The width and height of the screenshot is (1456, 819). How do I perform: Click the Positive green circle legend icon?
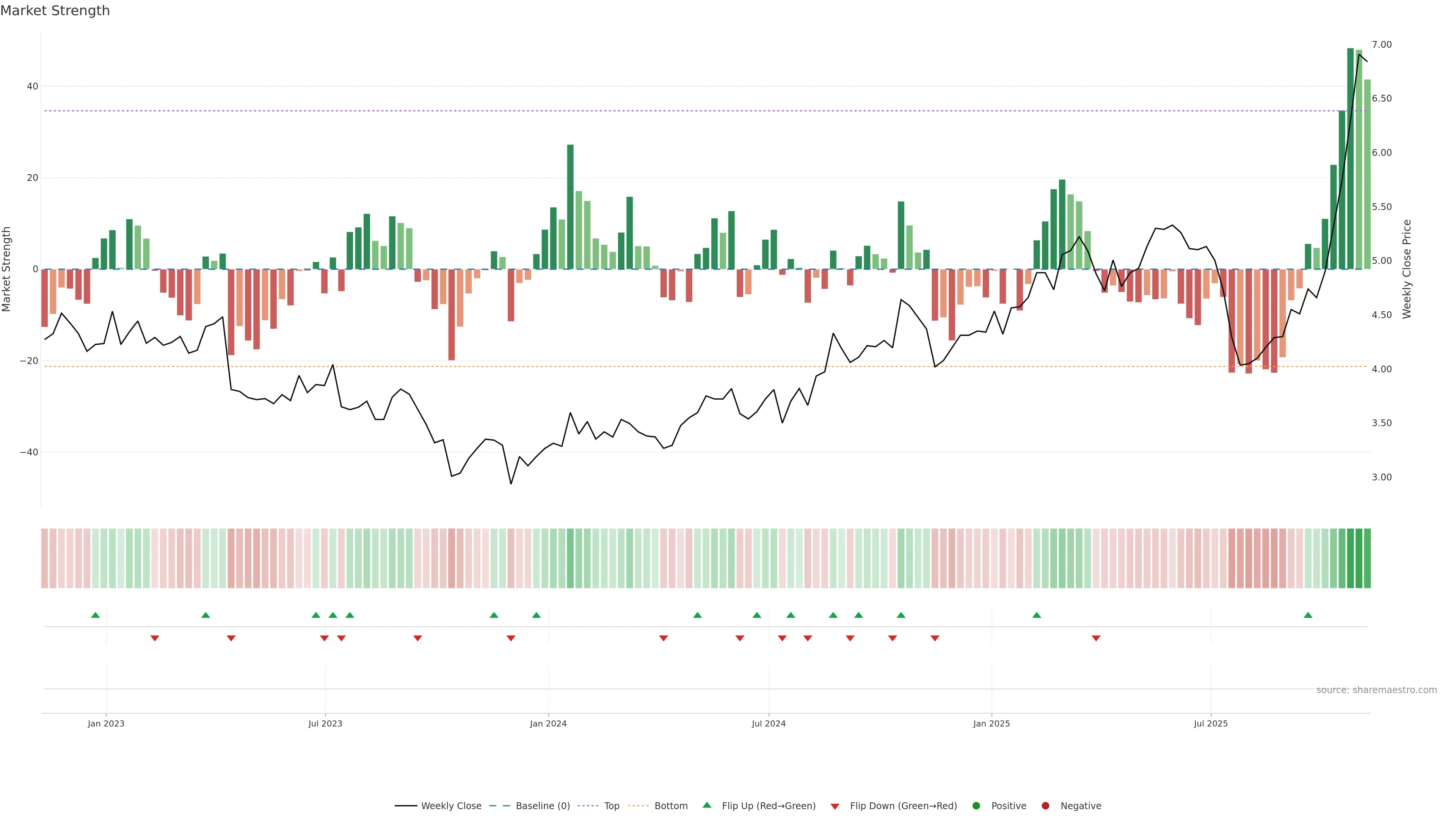976,806
